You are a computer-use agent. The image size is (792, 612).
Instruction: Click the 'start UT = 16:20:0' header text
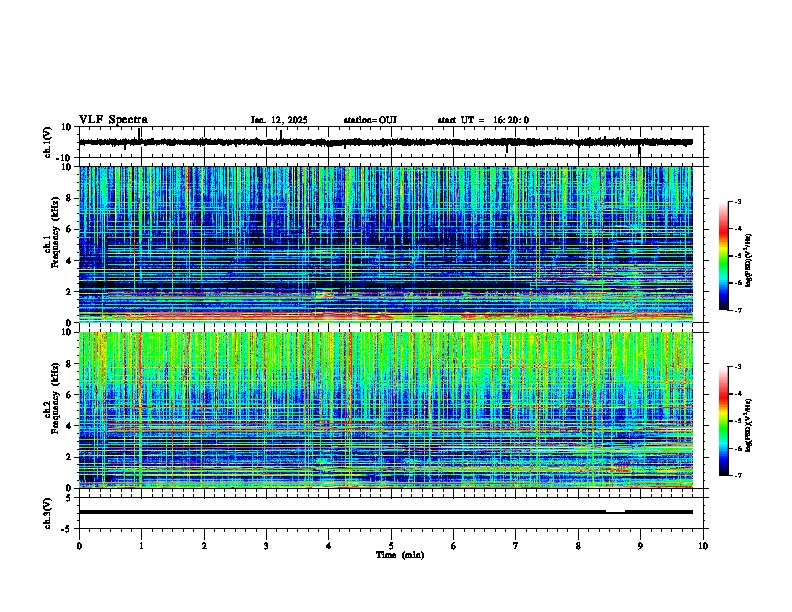[483, 120]
